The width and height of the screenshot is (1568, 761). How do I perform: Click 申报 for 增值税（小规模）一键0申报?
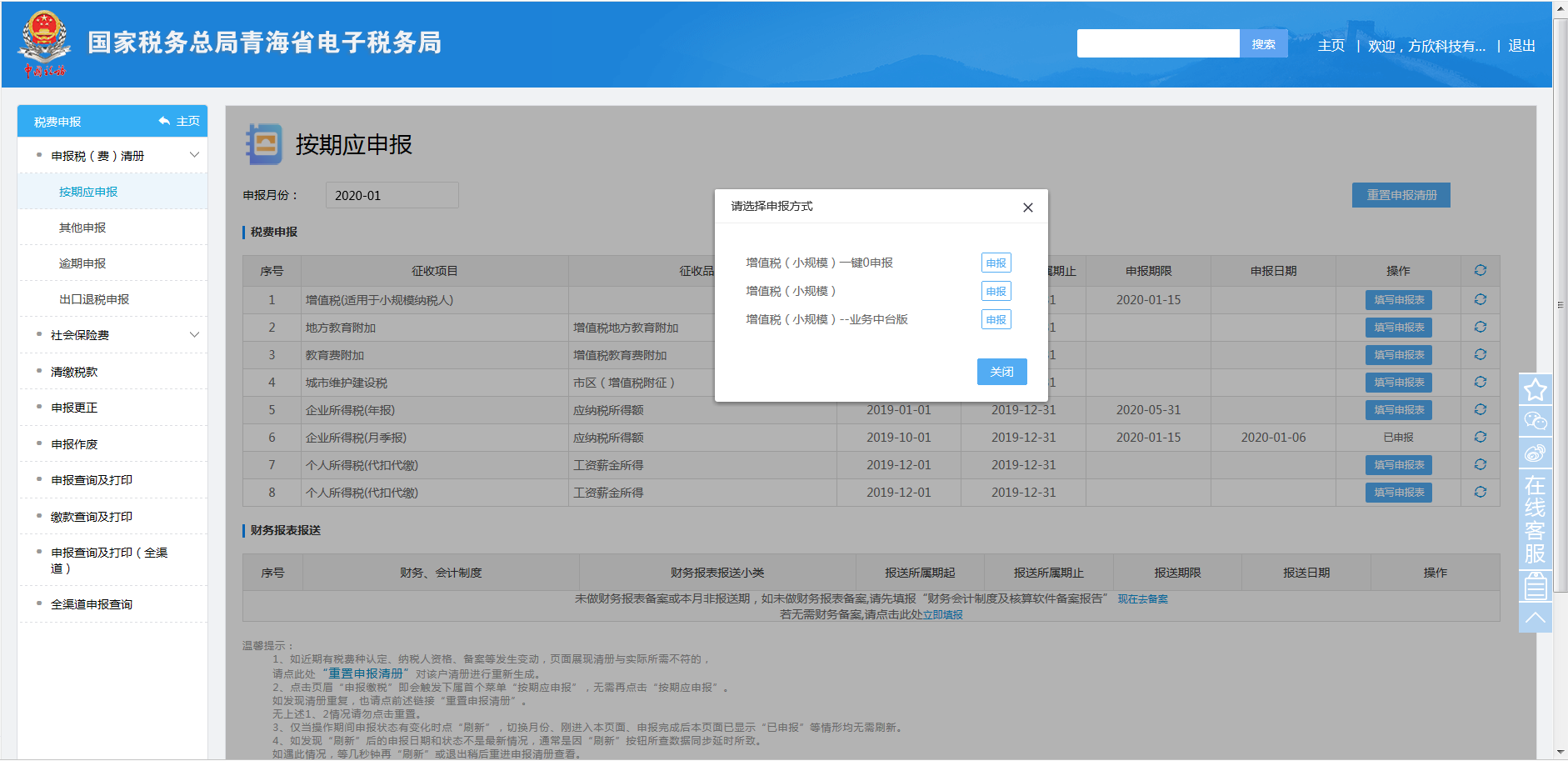point(996,262)
